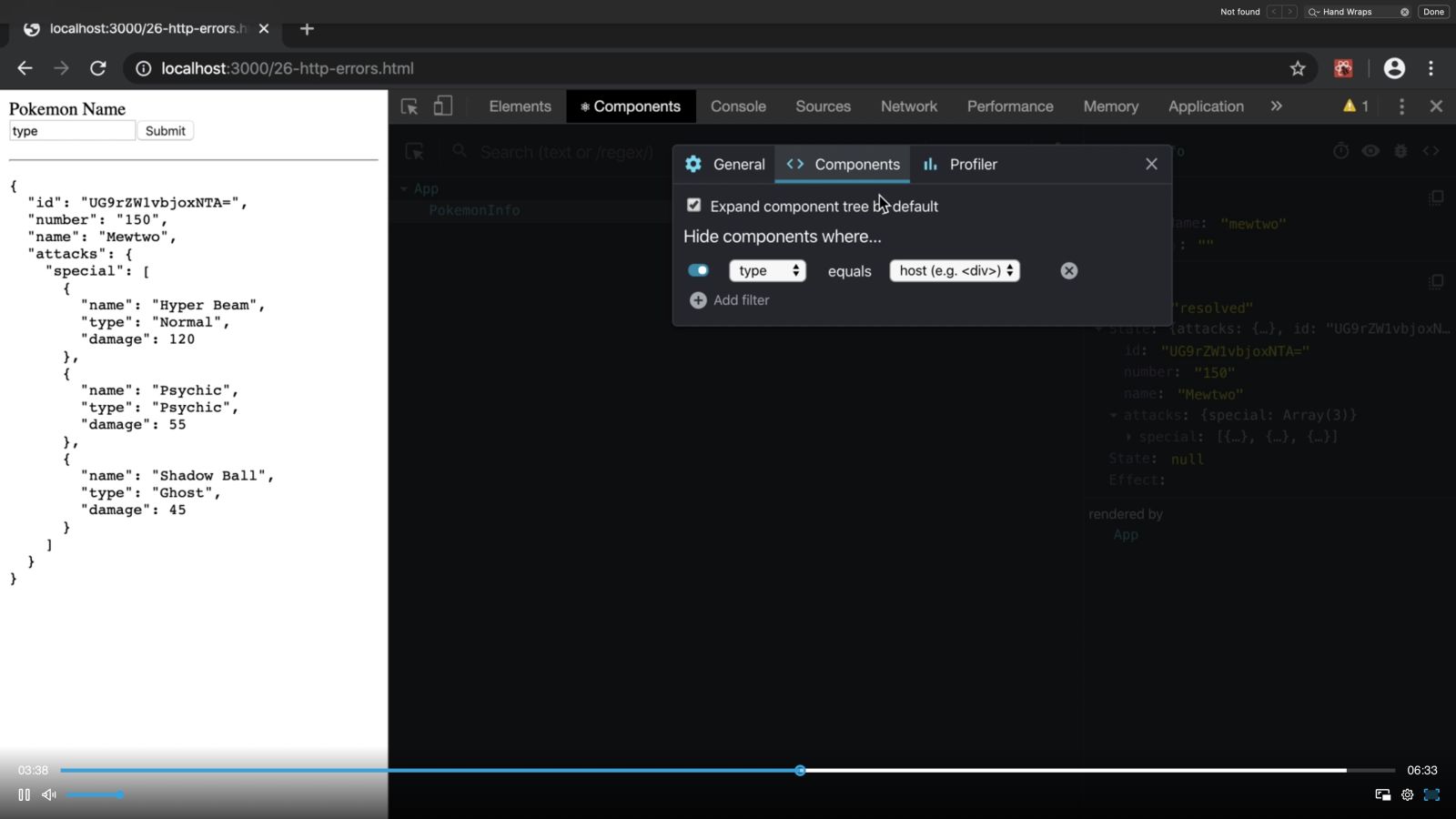Image resolution: width=1456 pixels, height=819 pixels.
Task: Click the Add filter label
Action: pyautogui.click(x=741, y=300)
